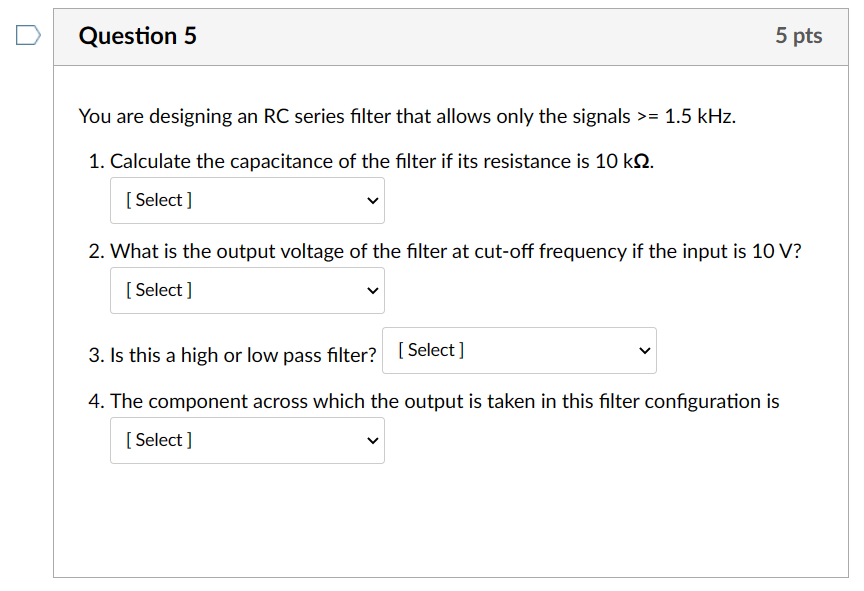This screenshot has width=864, height=591.
Task: Click the Question 5 header title
Action: tap(138, 35)
